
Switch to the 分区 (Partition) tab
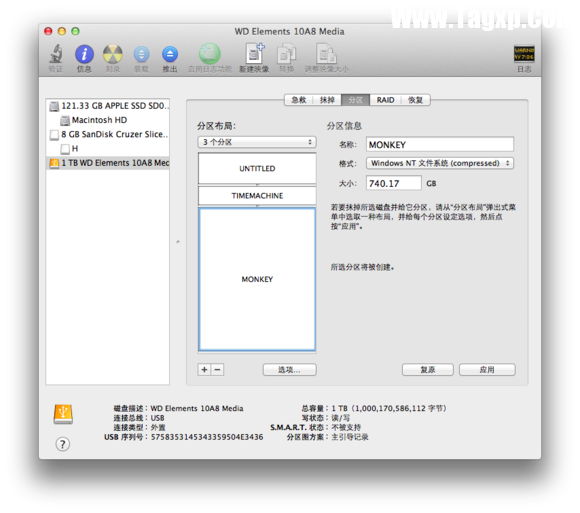pos(355,100)
